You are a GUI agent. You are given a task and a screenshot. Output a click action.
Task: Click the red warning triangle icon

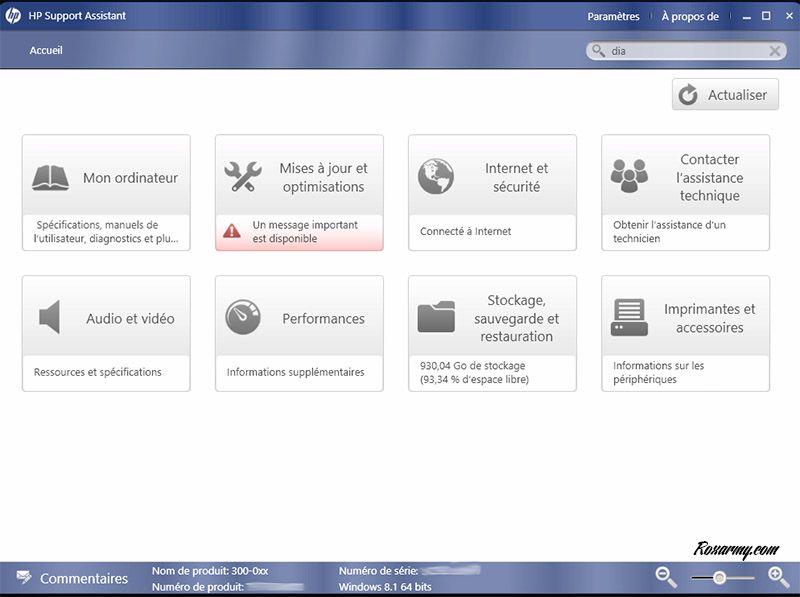pyautogui.click(x=232, y=231)
